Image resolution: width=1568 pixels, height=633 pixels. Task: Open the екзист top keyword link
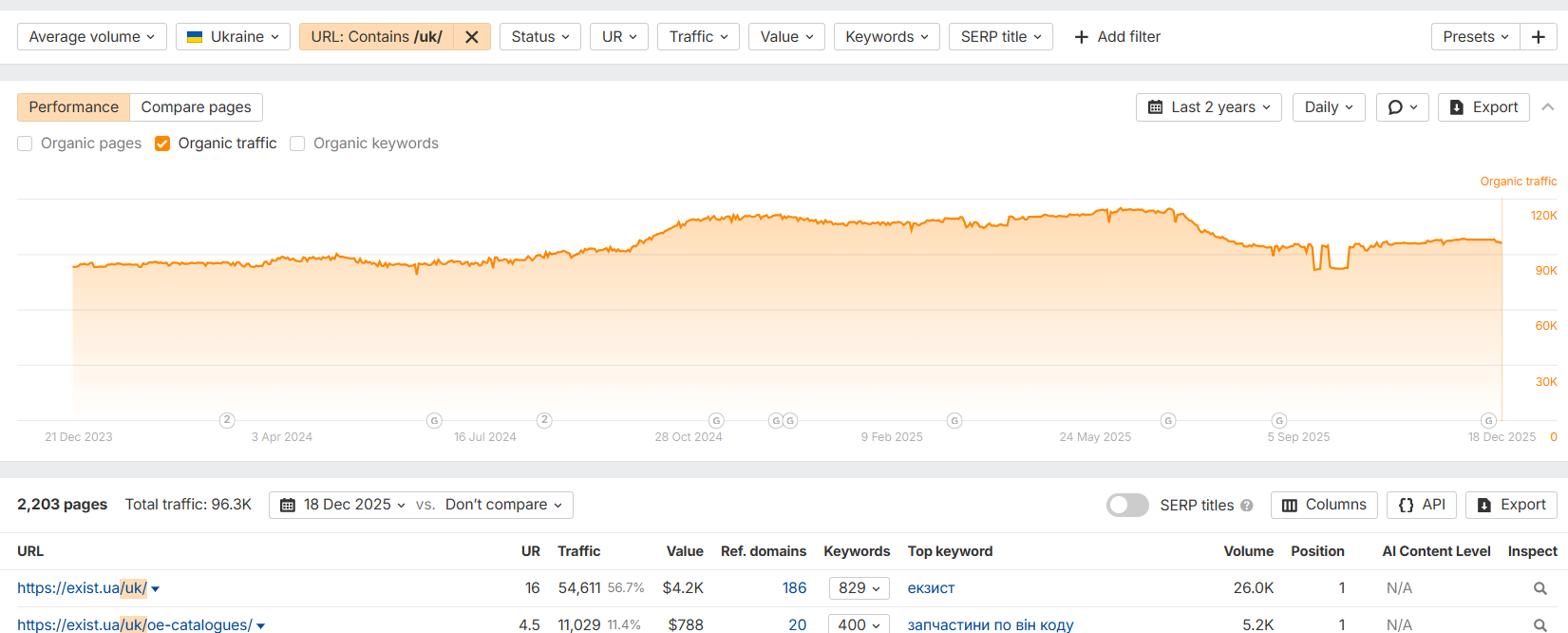931,588
